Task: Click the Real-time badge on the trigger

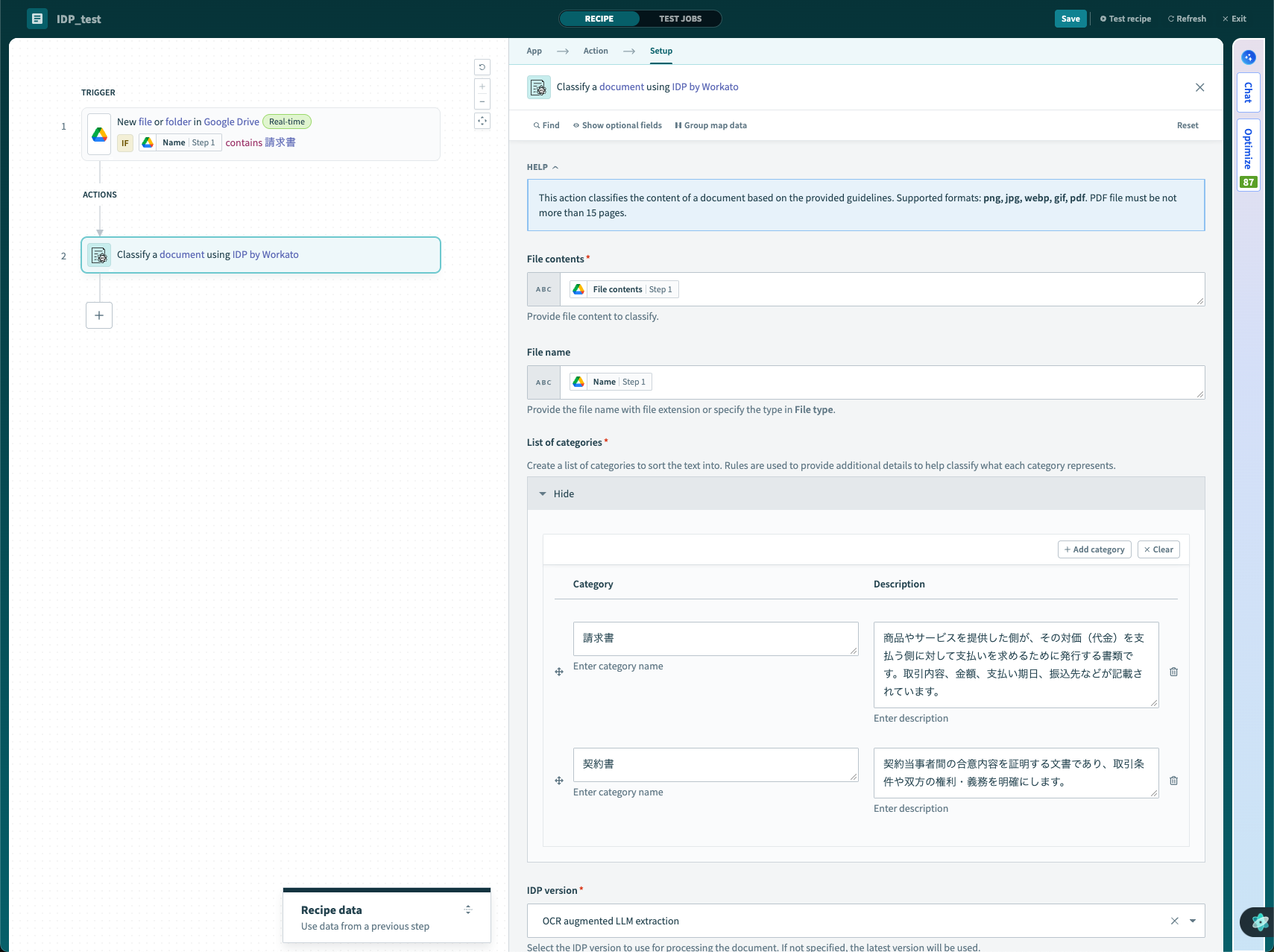Action: point(287,122)
